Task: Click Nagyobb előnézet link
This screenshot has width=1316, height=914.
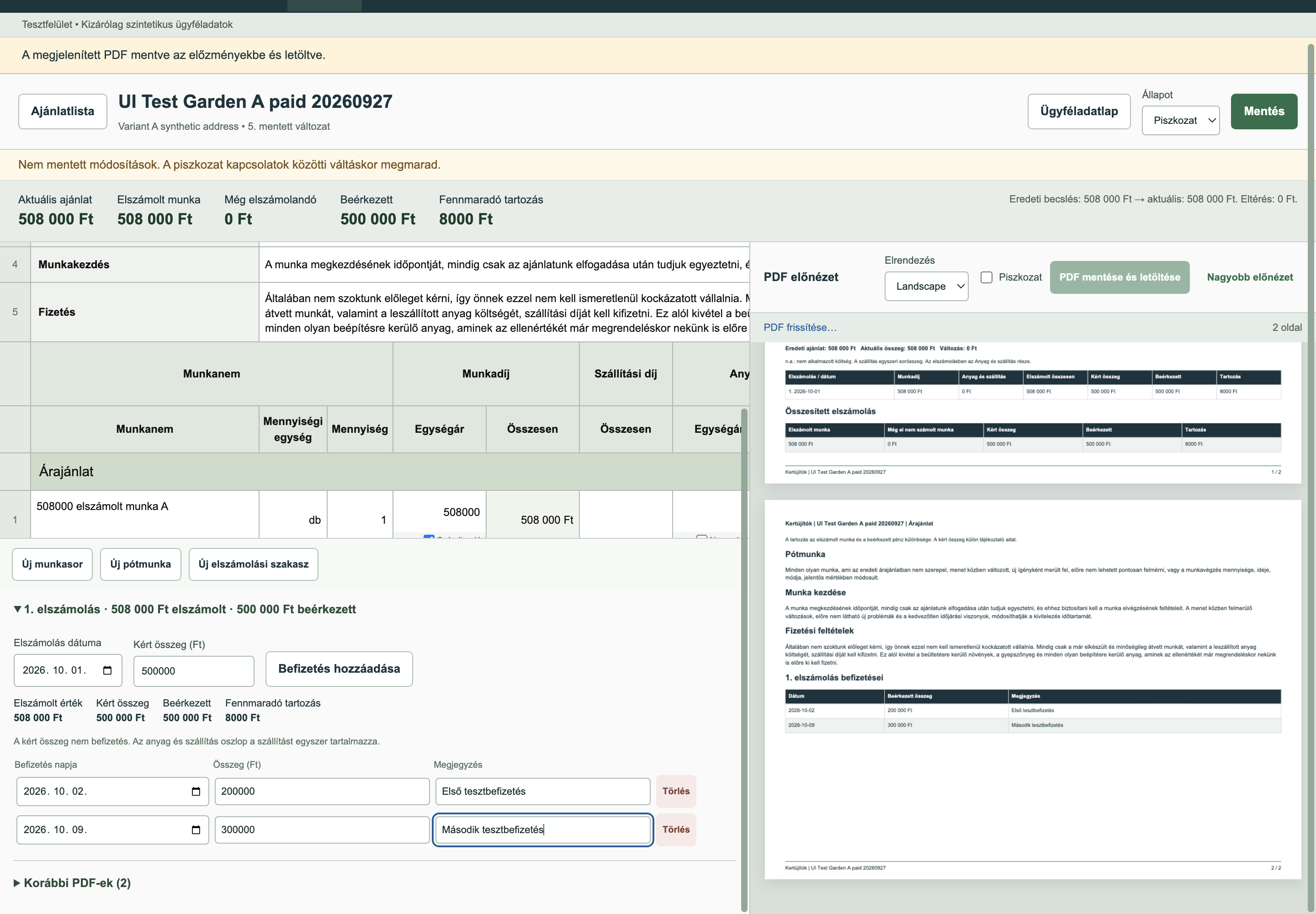Action: coord(1250,277)
